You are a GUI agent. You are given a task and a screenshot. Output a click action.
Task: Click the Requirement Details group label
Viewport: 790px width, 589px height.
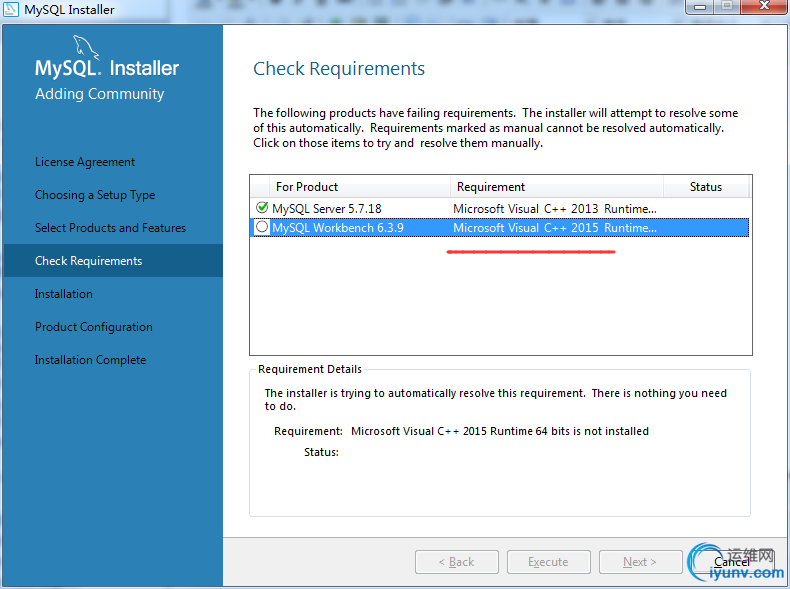310,369
